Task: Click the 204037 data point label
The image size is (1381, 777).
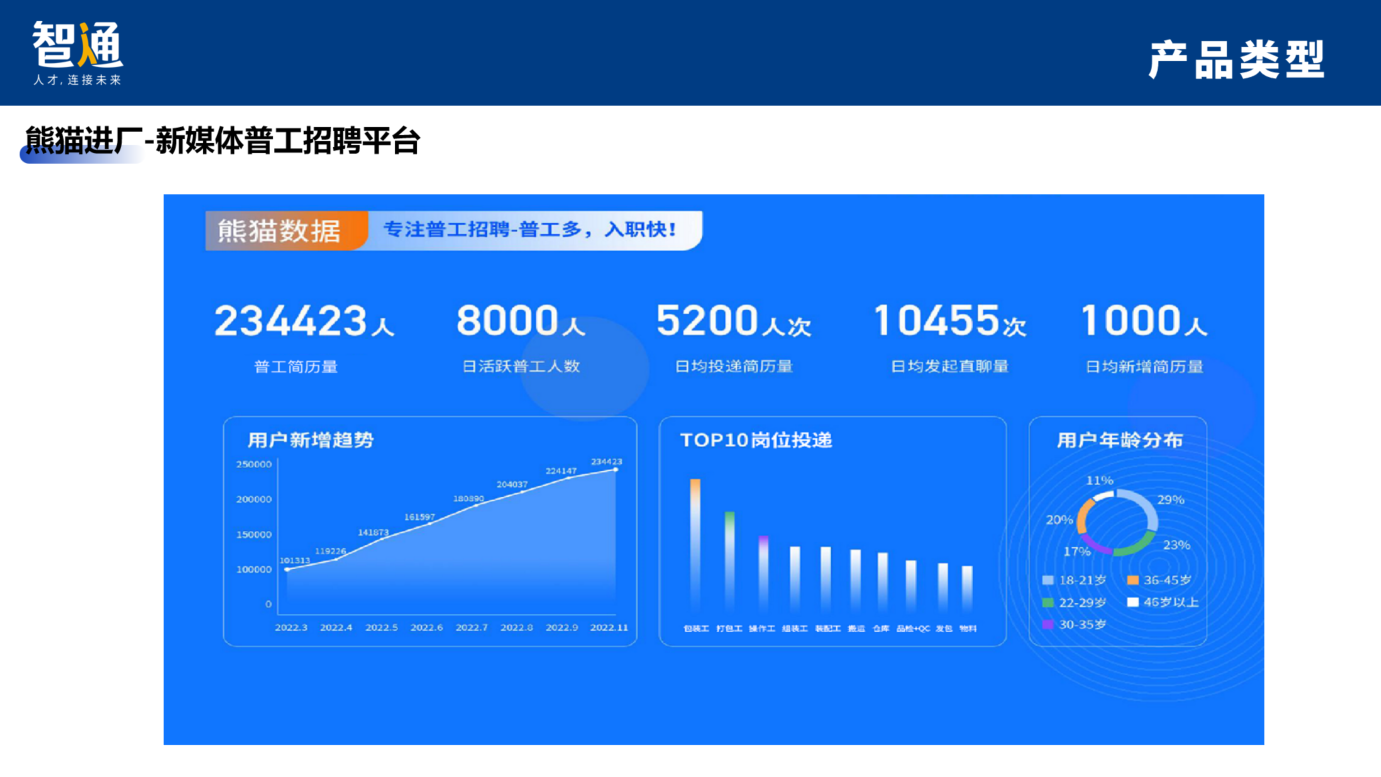Action: point(512,484)
